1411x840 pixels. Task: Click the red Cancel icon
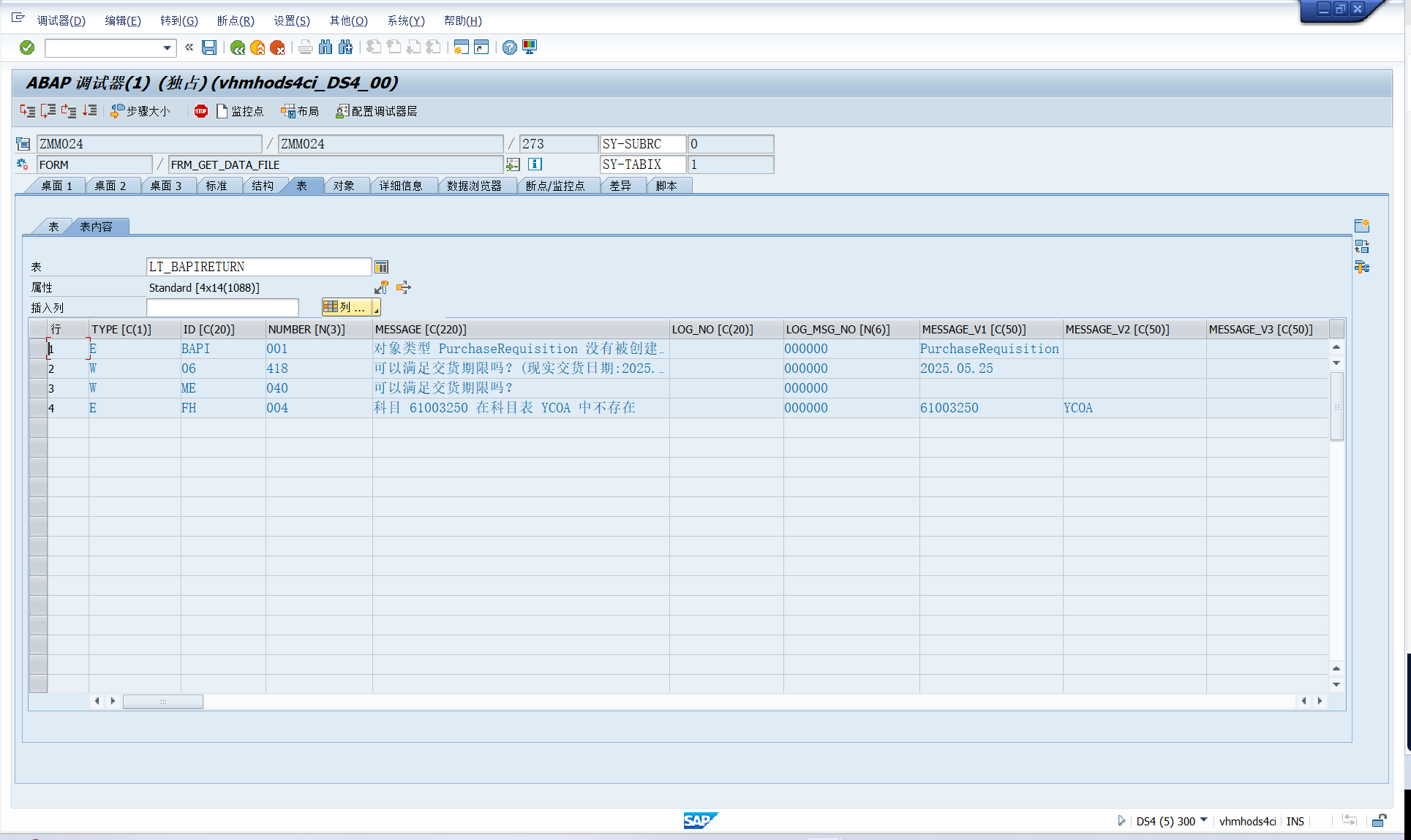point(277,48)
